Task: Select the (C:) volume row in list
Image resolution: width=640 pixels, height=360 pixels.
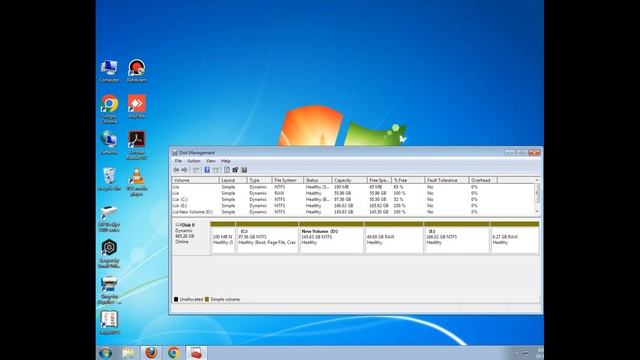Action: coord(353,200)
